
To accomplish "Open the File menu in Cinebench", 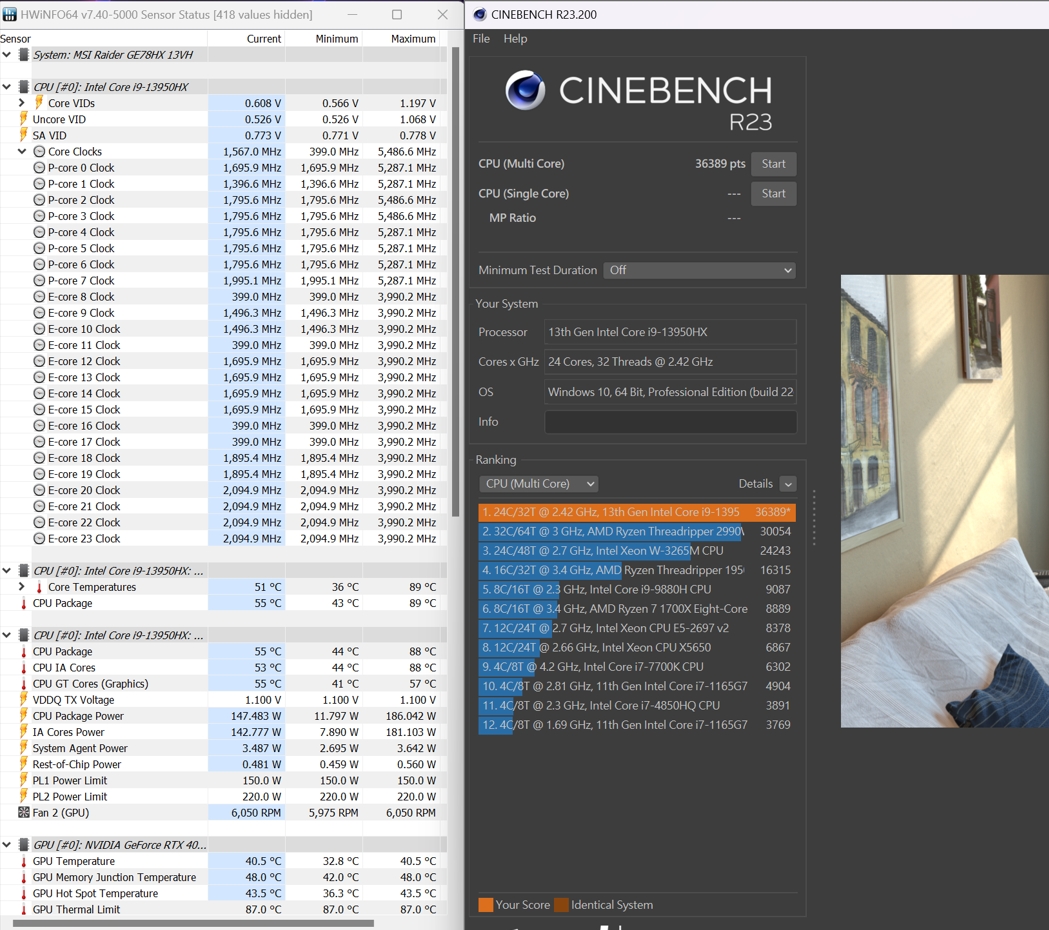I will tap(481, 39).
